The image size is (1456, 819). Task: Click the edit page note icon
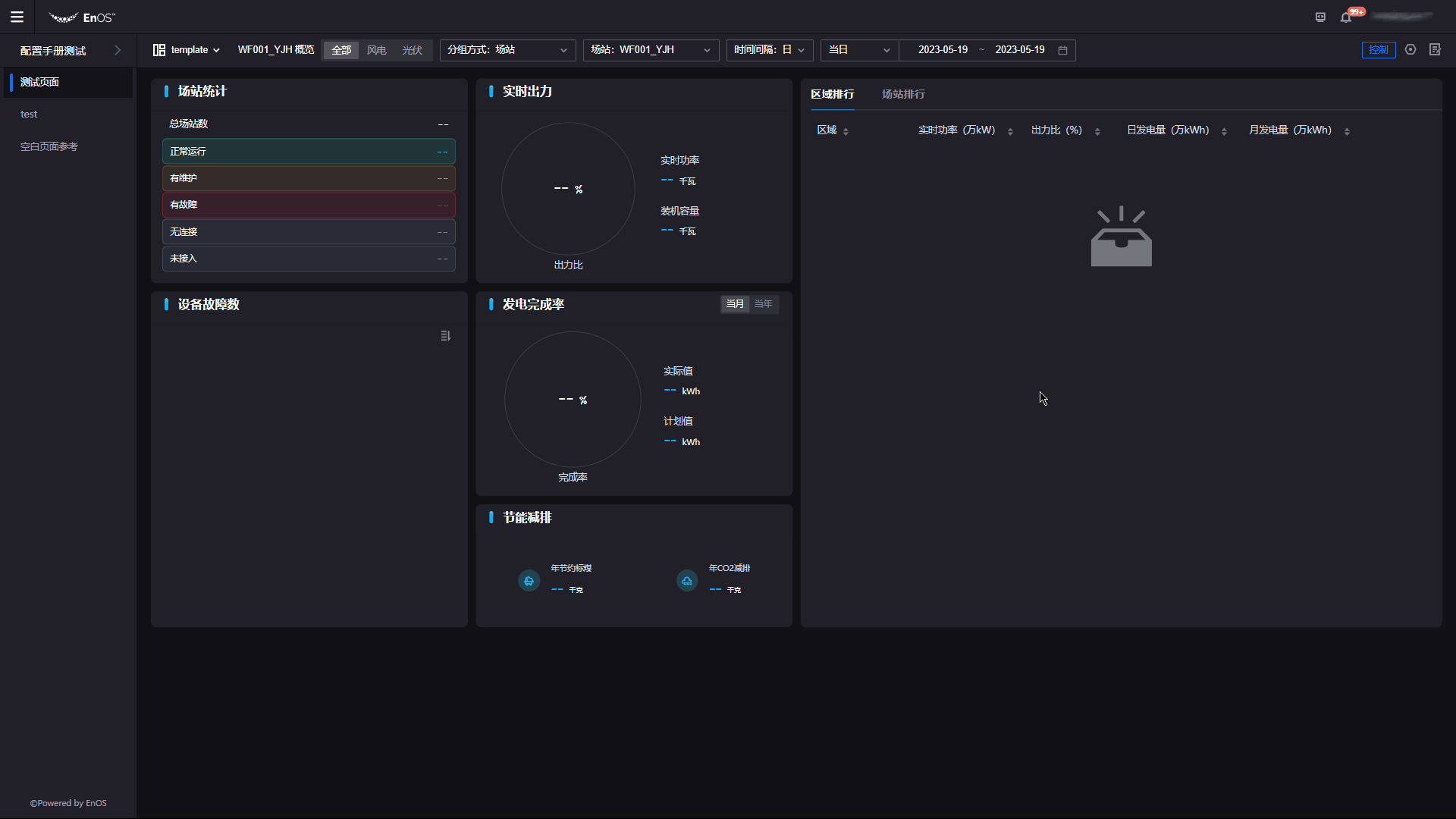click(1435, 49)
